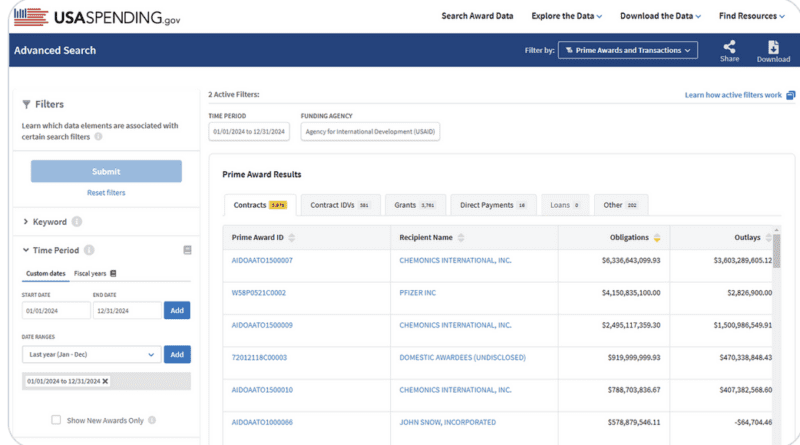Click the glossary icon at Time Period's right

coord(187,250)
